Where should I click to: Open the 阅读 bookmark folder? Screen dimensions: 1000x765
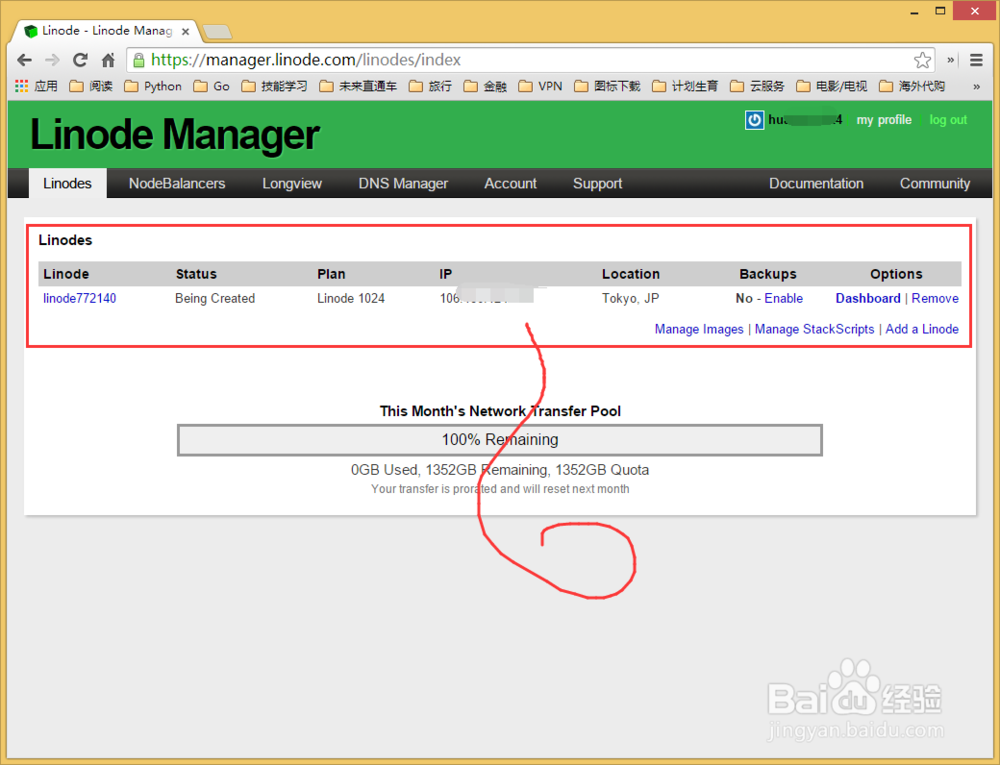(x=91, y=86)
